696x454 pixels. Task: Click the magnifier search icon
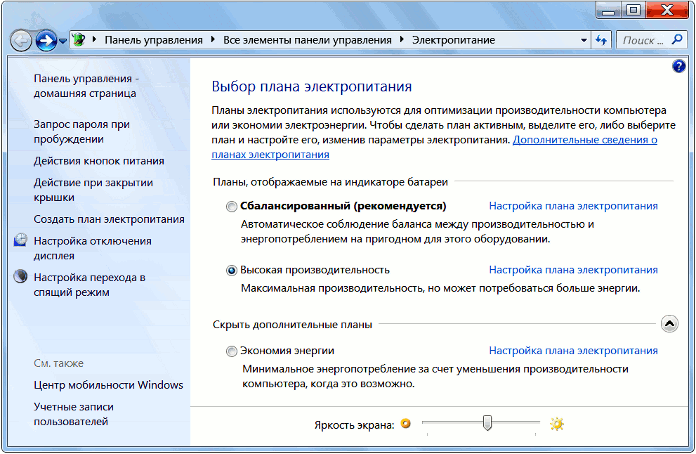tap(677, 39)
